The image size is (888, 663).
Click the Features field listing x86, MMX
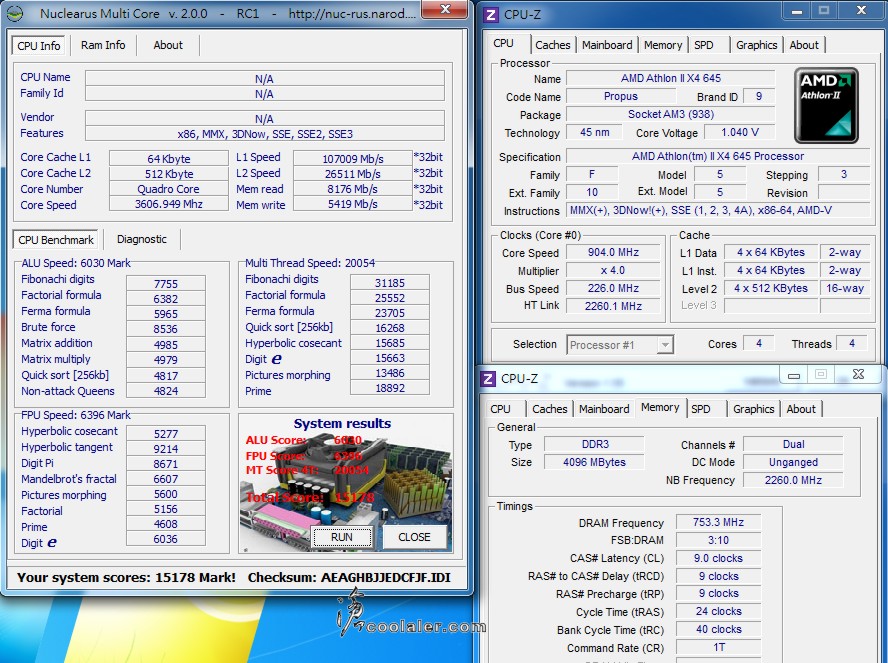(264, 134)
